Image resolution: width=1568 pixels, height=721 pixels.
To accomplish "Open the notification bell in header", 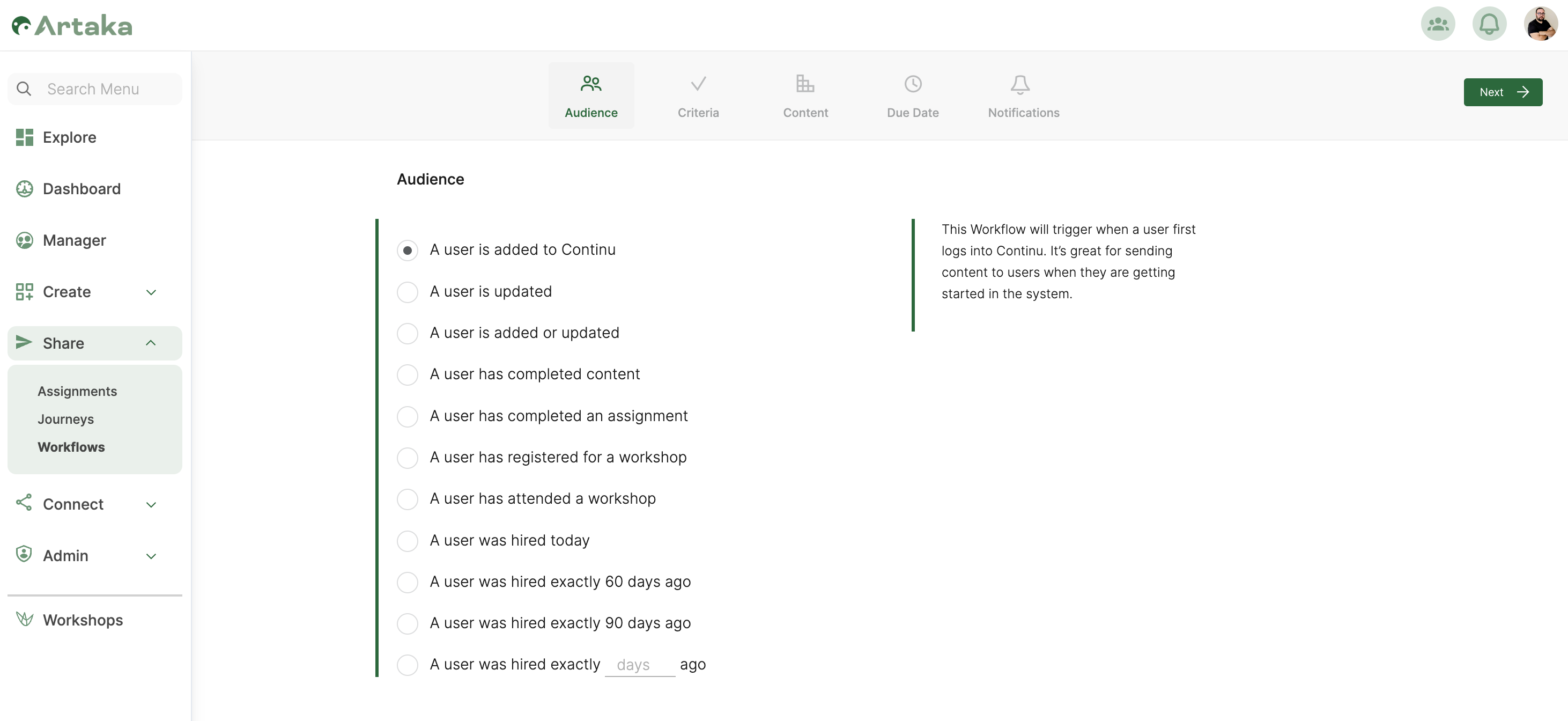I will [1489, 24].
